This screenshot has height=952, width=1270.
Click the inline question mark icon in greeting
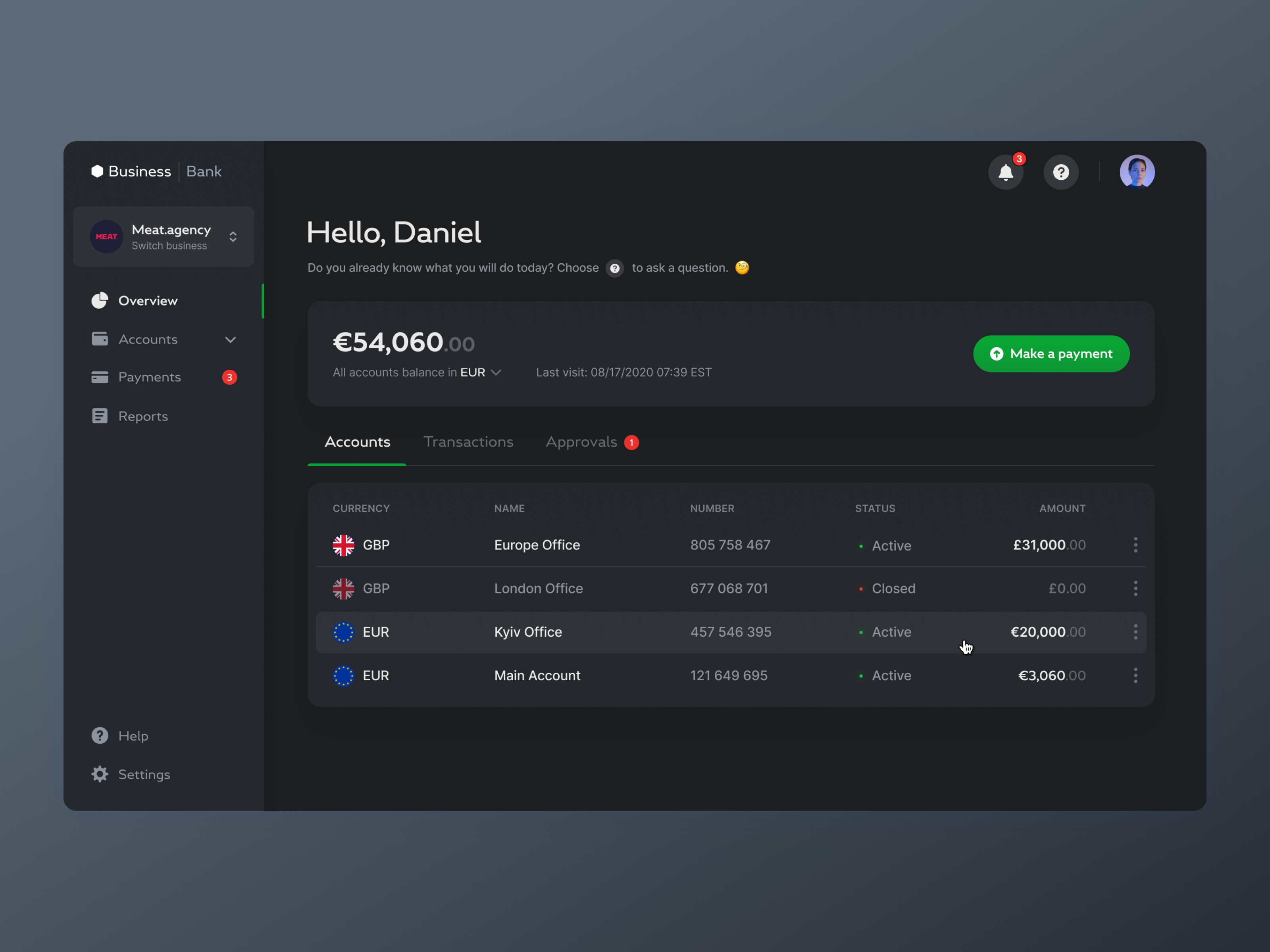[x=614, y=269]
